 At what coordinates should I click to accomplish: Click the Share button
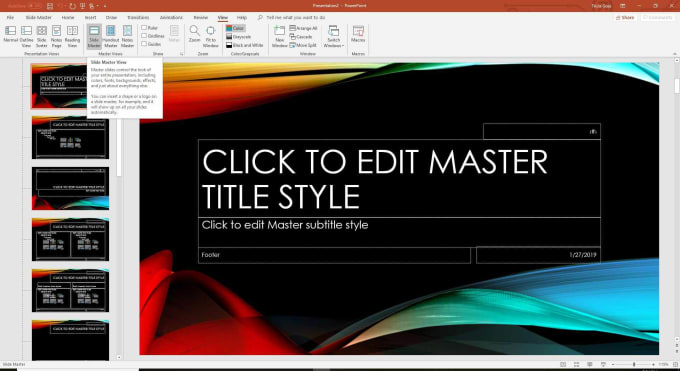tap(625, 17)
